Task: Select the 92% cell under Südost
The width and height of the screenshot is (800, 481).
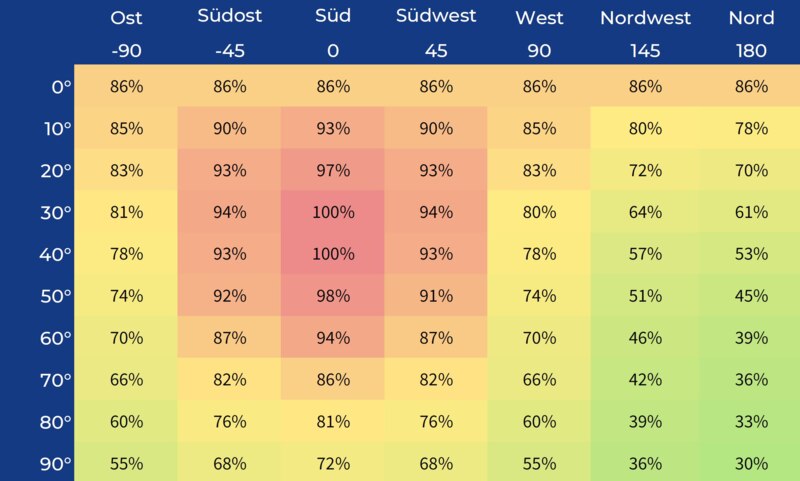Action: tap(230, 296)
